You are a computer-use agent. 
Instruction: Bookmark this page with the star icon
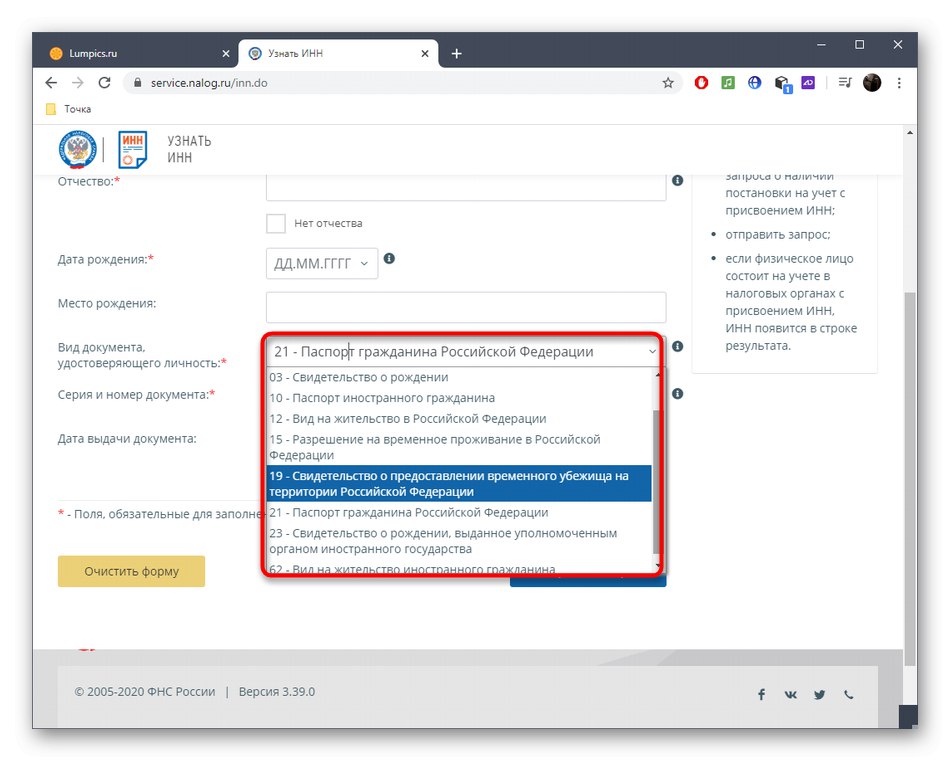pyautogui.click(x=668, y=83)
